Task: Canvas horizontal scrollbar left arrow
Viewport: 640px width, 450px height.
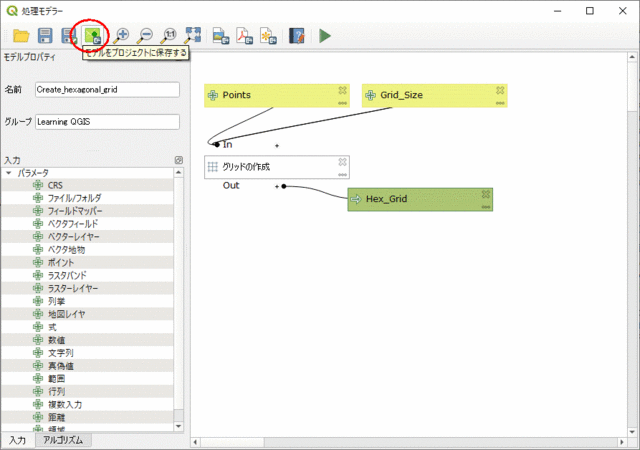Action: (195, 442)
